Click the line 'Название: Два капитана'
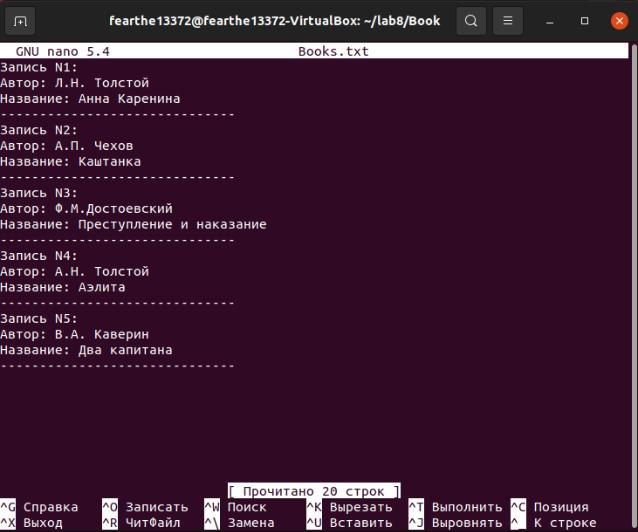 [x=86, y=350]
